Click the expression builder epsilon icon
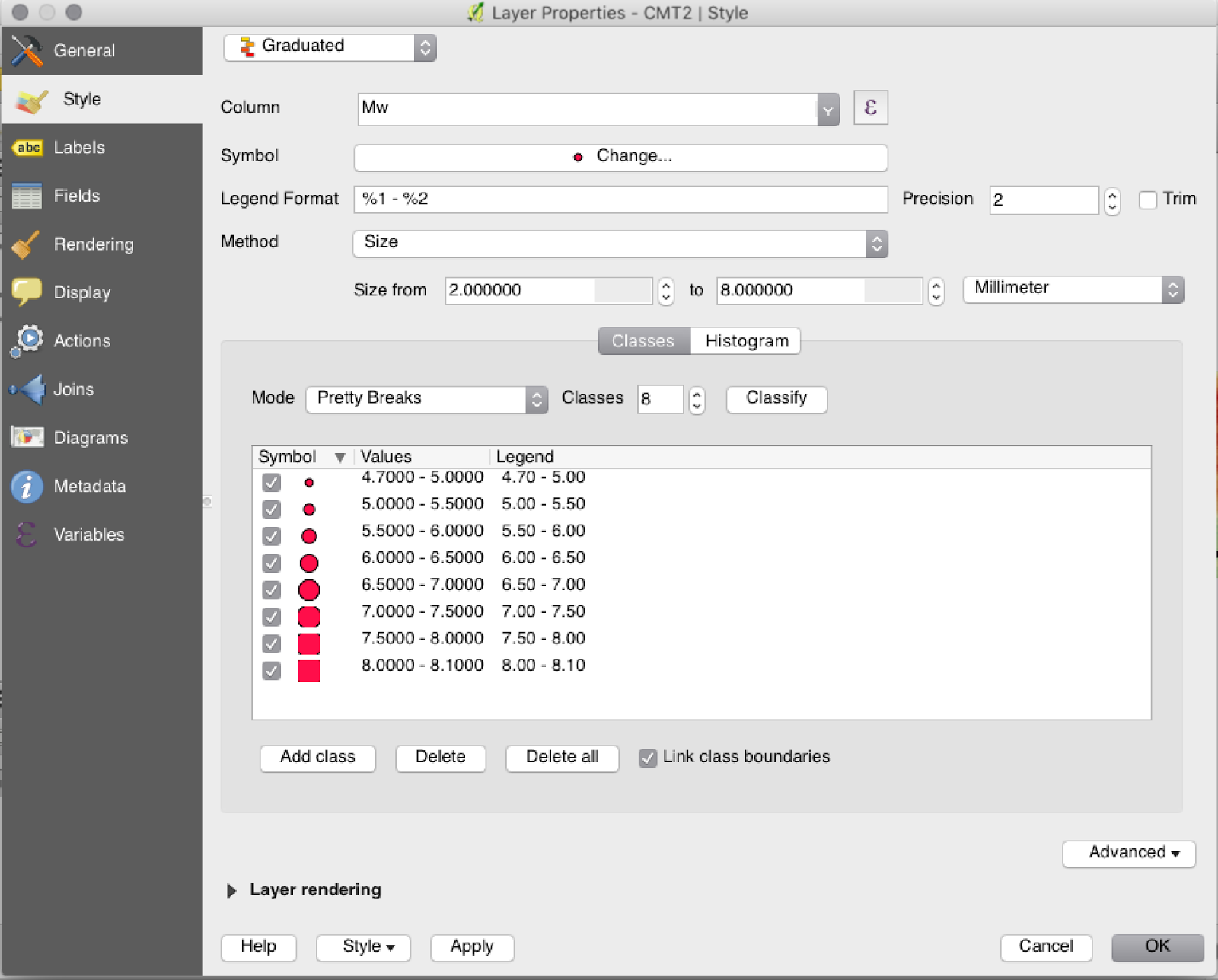Image resolution: width=1218 pixels, height=980 pixels. (x=870, y=107)
